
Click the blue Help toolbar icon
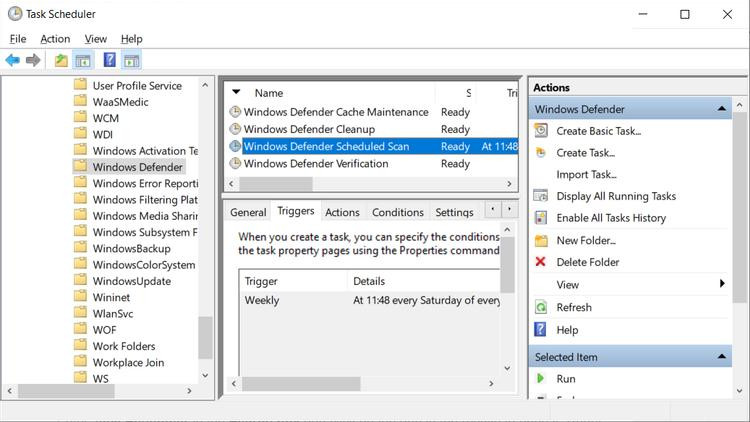tap(110, 60)
